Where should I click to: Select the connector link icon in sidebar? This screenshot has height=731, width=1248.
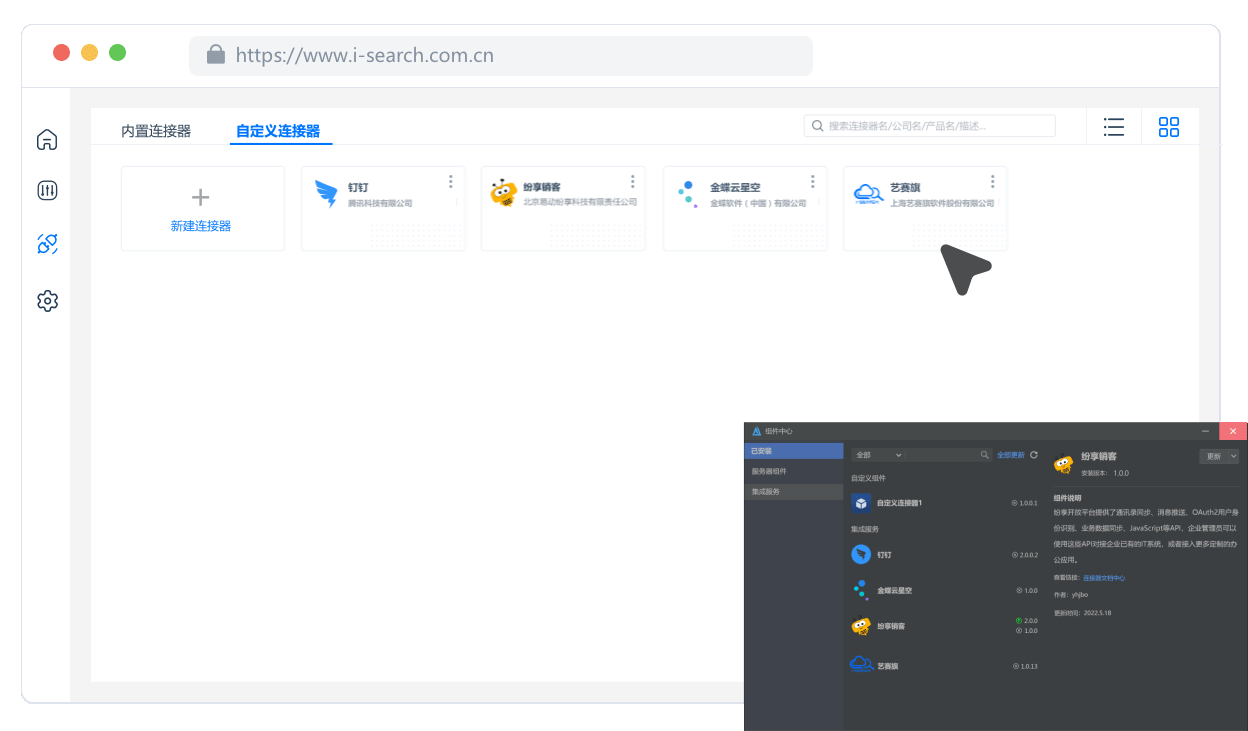click(x=47, y=243)
